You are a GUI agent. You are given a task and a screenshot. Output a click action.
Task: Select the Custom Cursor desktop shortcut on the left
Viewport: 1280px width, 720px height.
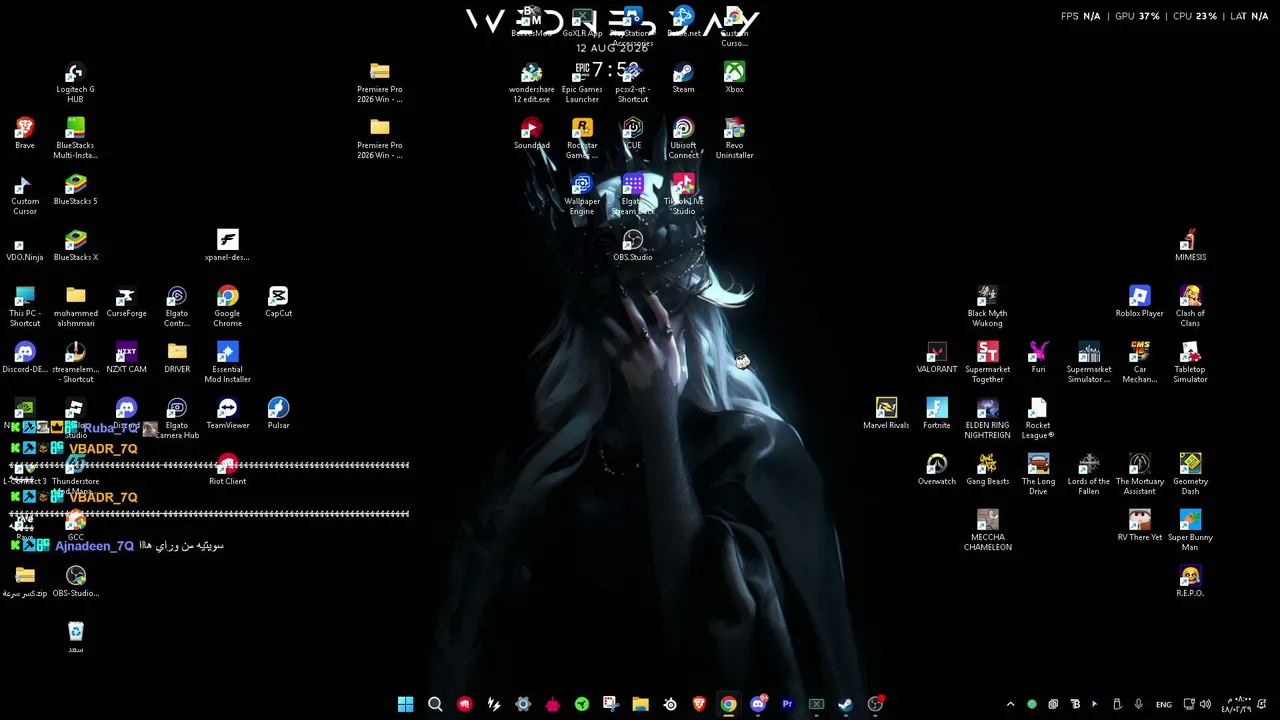click(25, 195)
